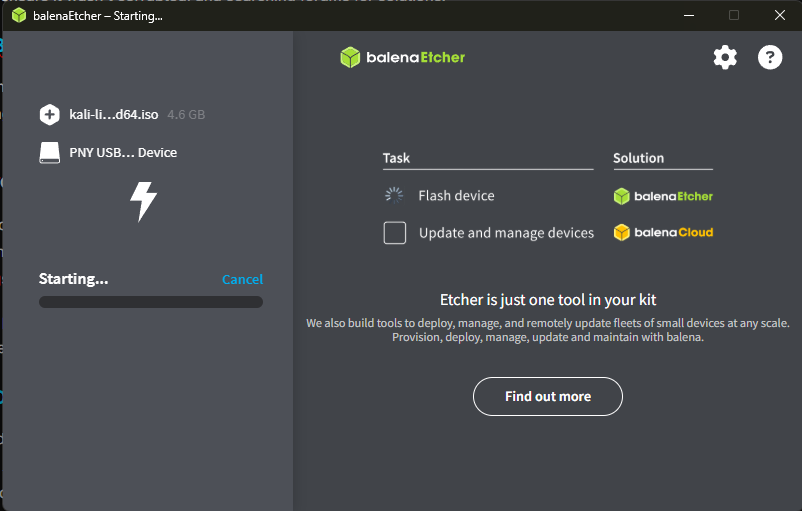Click the spinner beside Flash device
Image resolution: width=802 pixels, height=511 pixels.
coord(395,196)
